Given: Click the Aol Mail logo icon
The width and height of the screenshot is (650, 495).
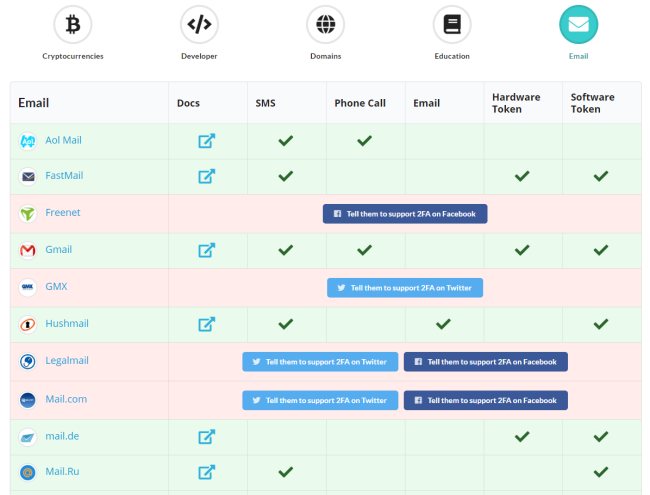Looking at the screenshot, I should click(28, 141).
